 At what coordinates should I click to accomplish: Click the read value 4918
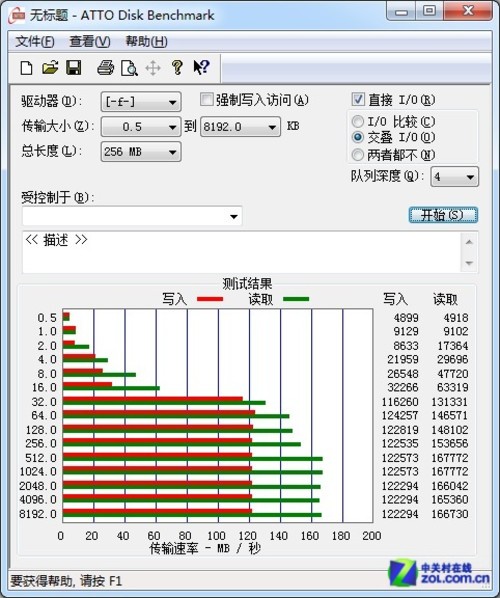pos(456,318)
